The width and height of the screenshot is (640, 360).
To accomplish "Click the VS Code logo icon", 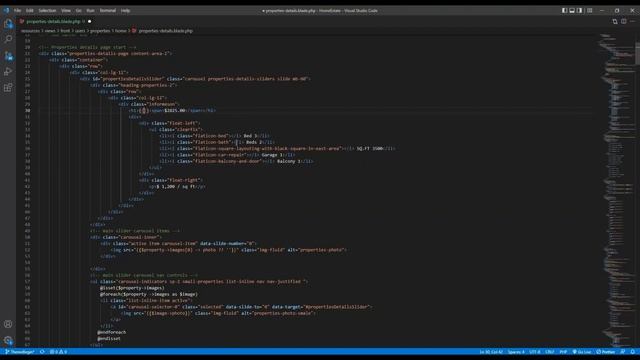I will point(6,10).
